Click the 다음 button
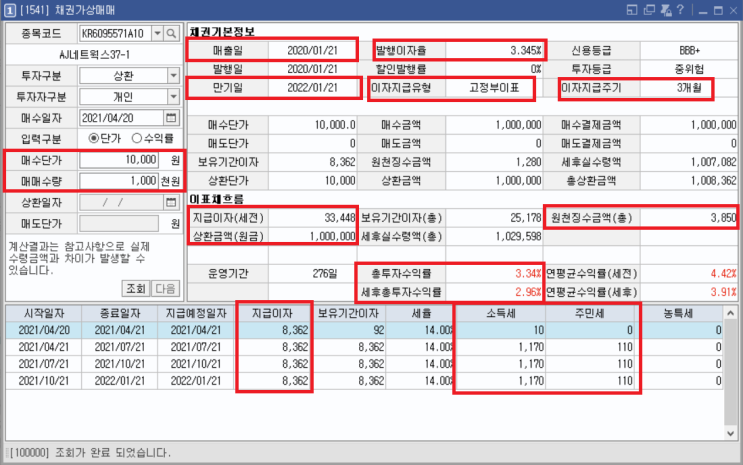 pos(165,288)
